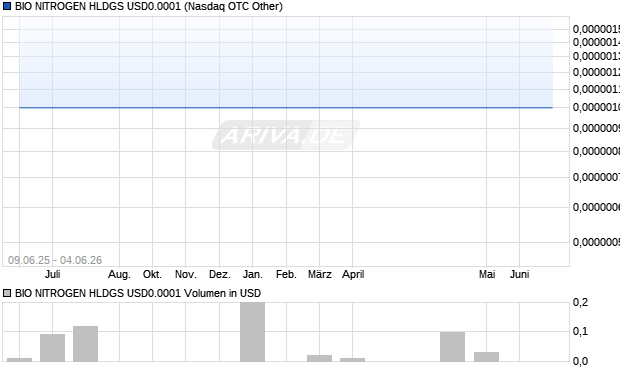Click the flat blue price line
Screen dimensions: 620x371
coord(286,107)
